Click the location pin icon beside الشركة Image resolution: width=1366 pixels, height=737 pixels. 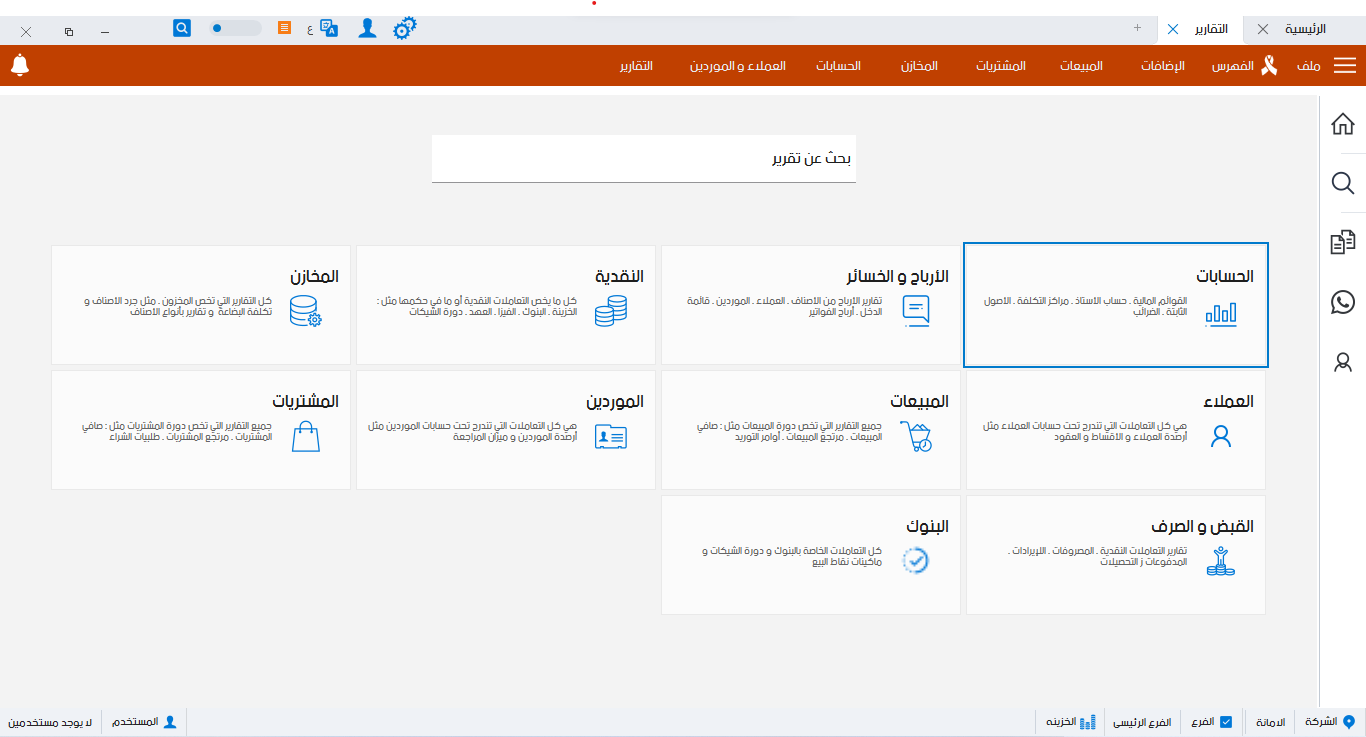click(x=1349, y=722)
